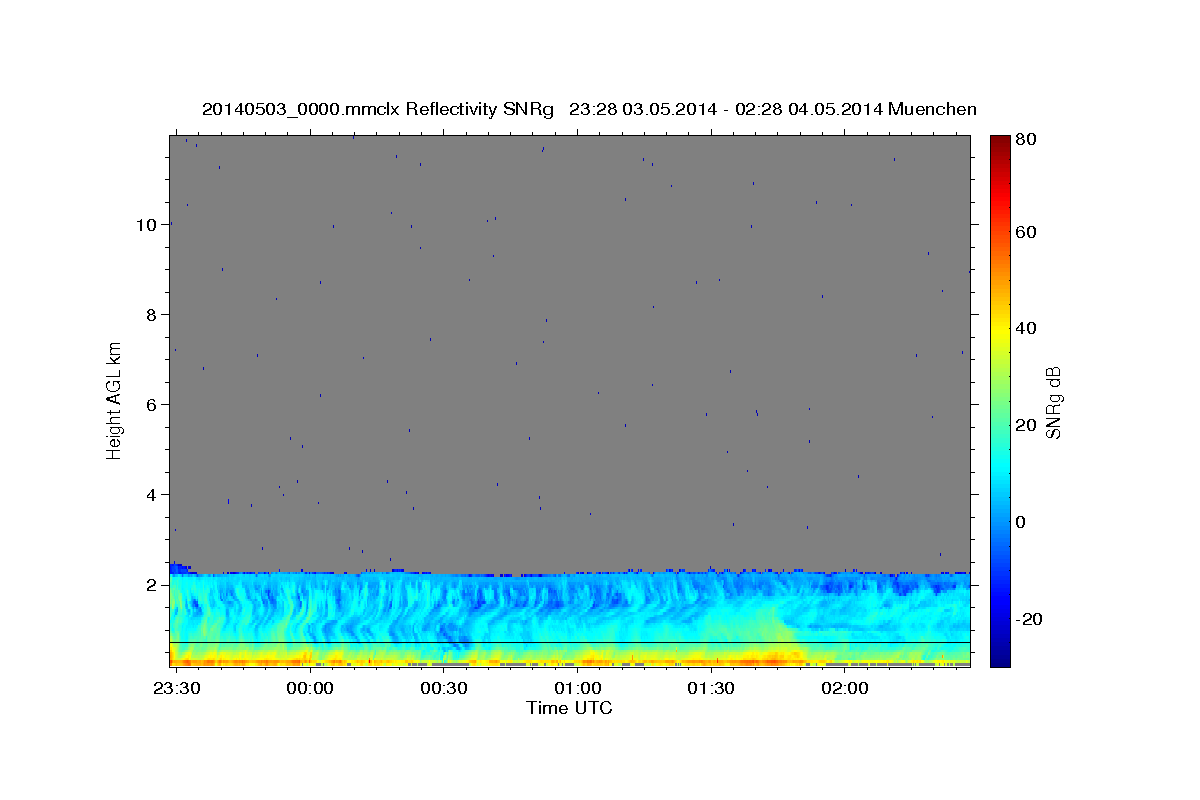
Task: Click the 01:30 time tick label
Action: pyautogui.click(x=711, y=690)
